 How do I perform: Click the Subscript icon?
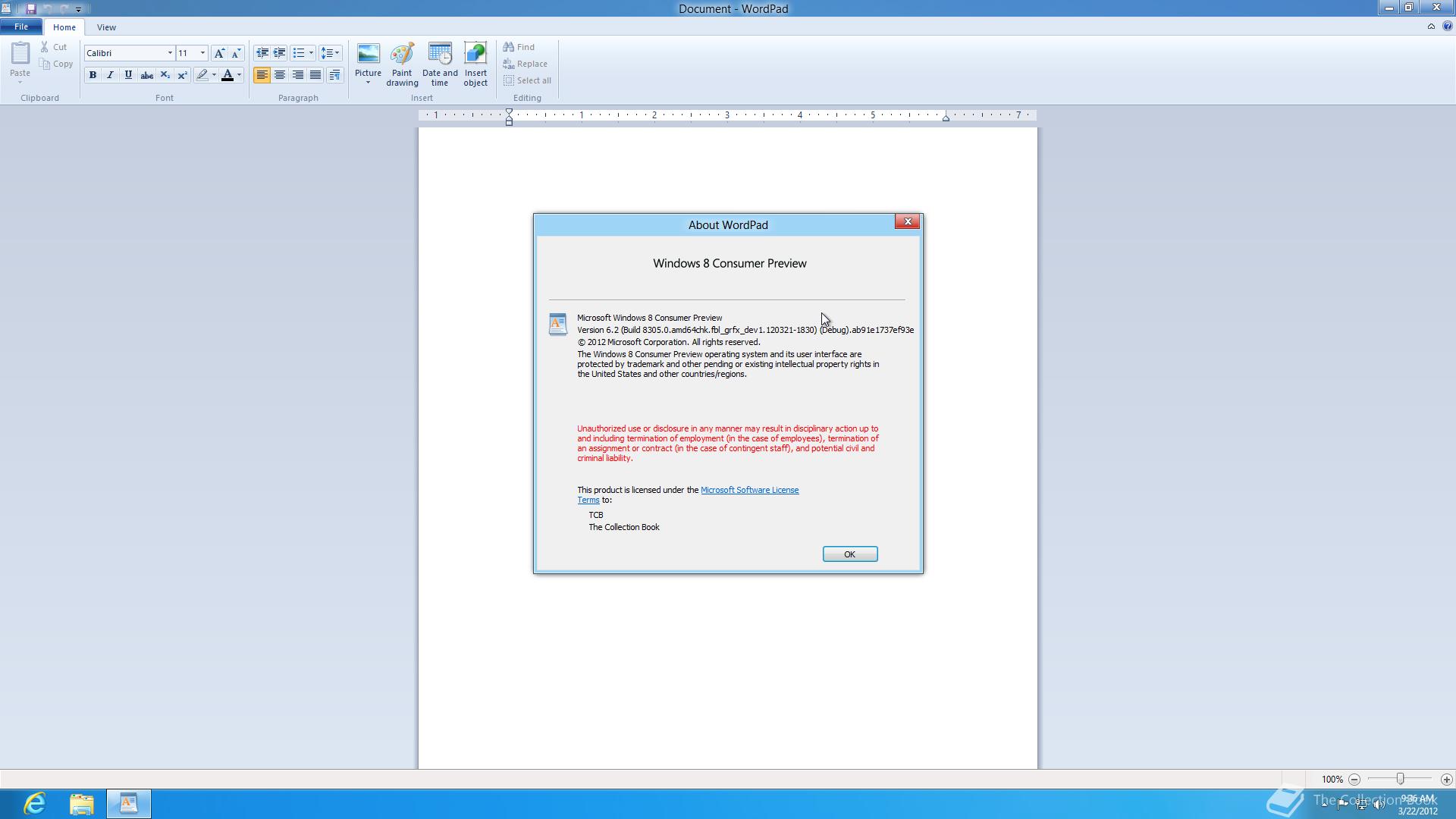(165, 75)
